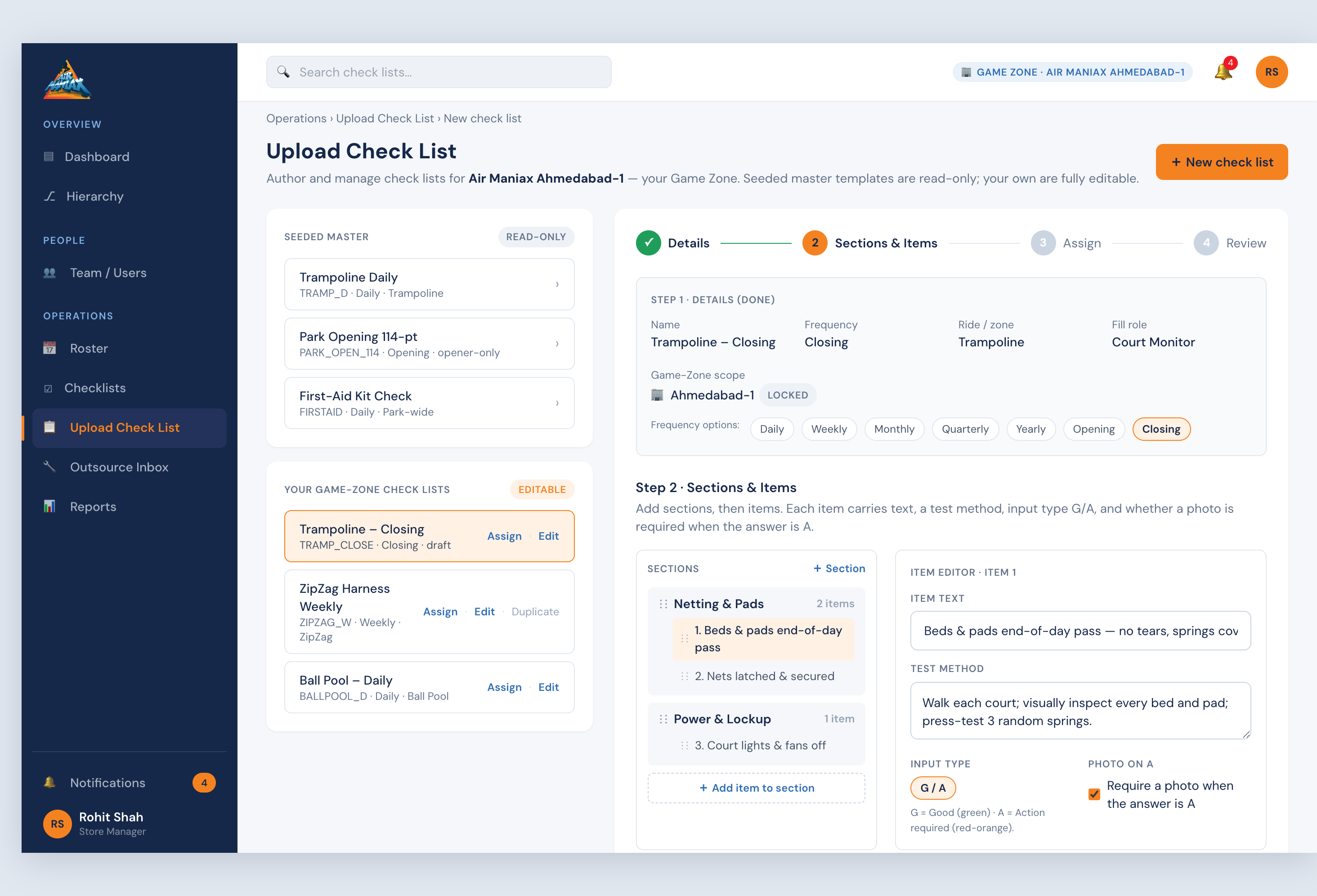Click the search magnifier icon
Image resolution: width=1317 pixels, height=896 pixels.
(x=283, y=72)
